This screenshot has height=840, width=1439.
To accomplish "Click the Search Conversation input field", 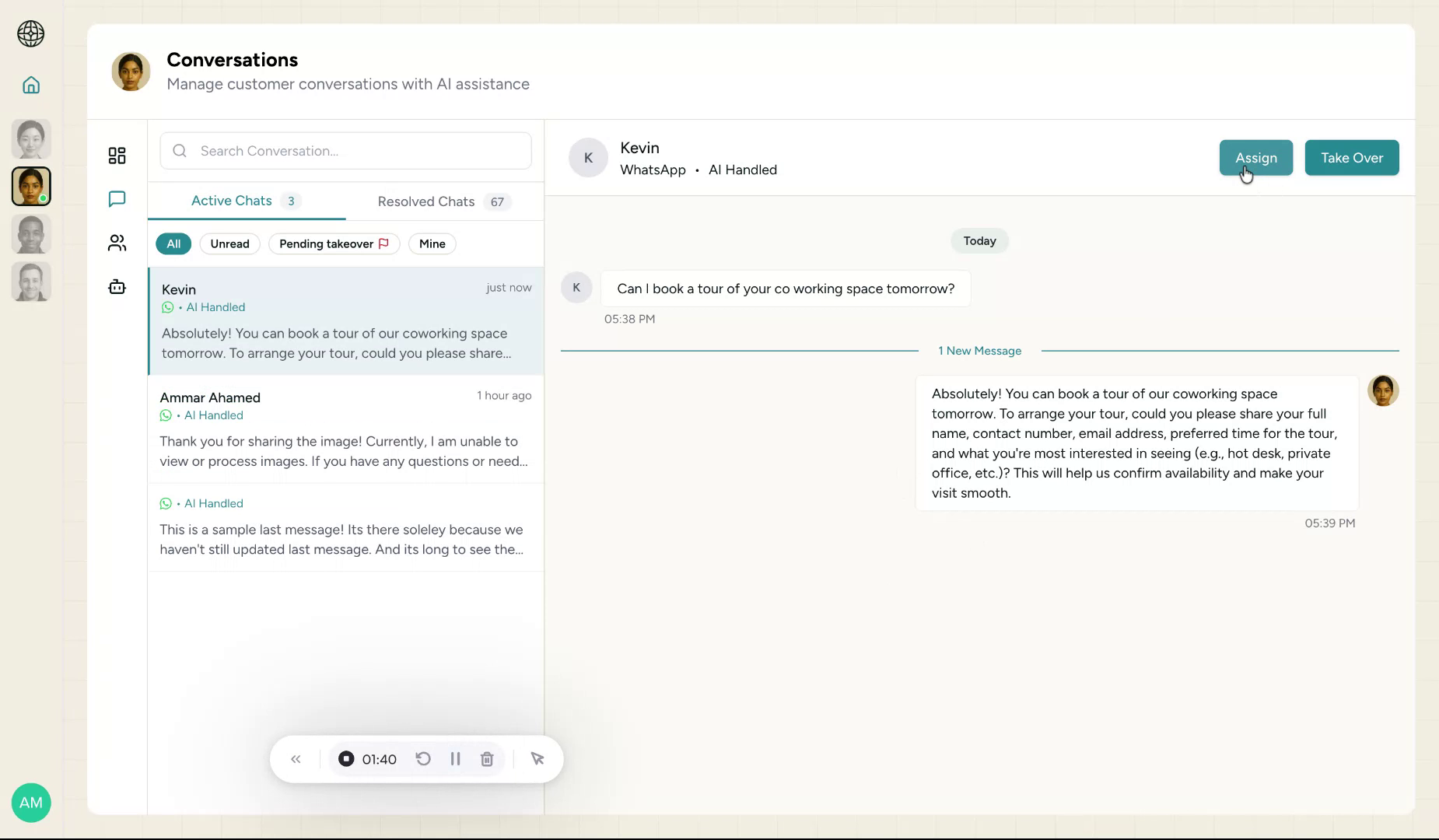I will coord(345,150).
